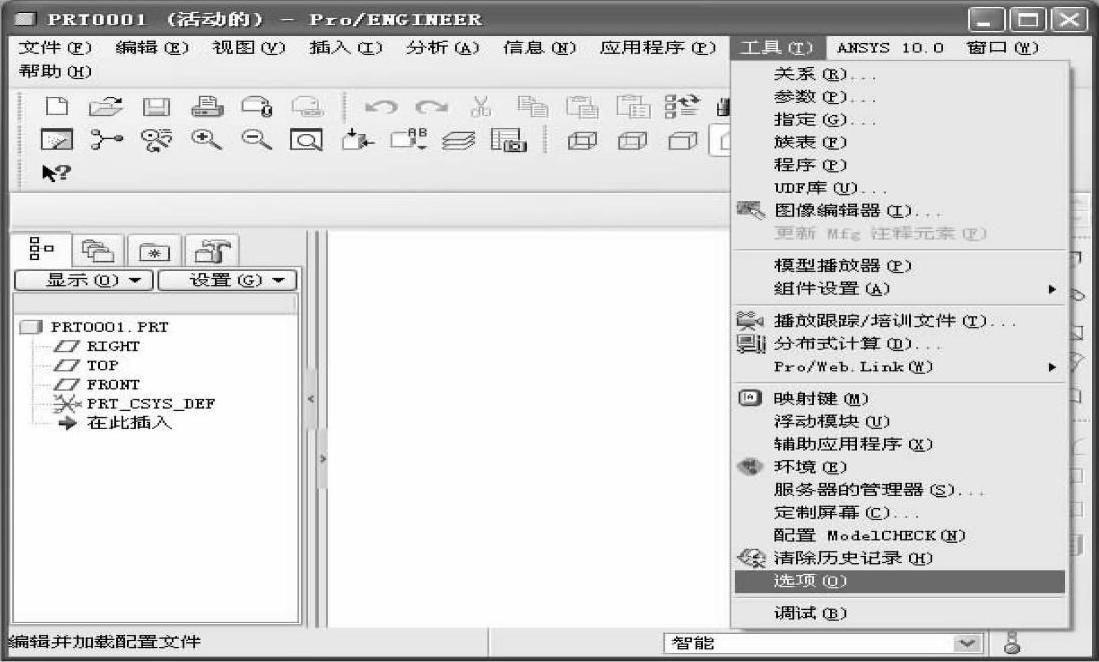Open the 文件(F) menu
The height and width of the screenshot is (662, 1099).
click(x=55, y=48)
